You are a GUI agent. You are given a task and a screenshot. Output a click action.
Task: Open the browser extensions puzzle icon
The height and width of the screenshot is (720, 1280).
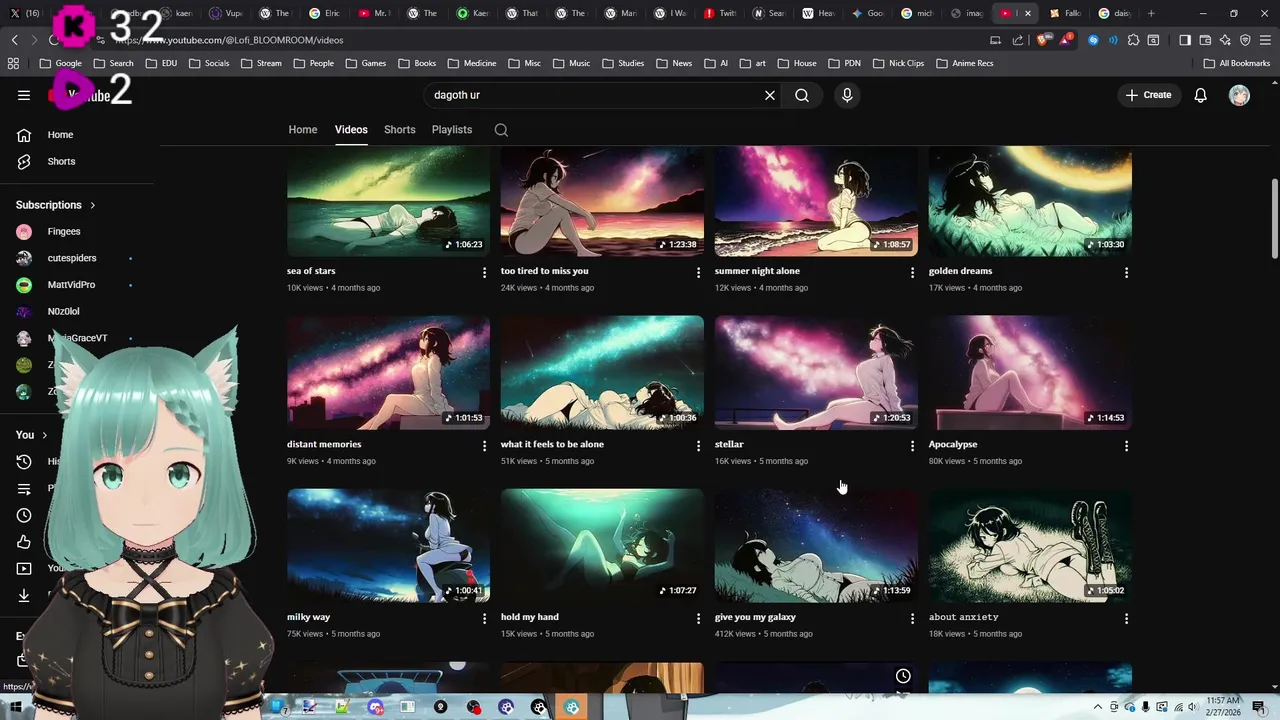(1133, 40)
